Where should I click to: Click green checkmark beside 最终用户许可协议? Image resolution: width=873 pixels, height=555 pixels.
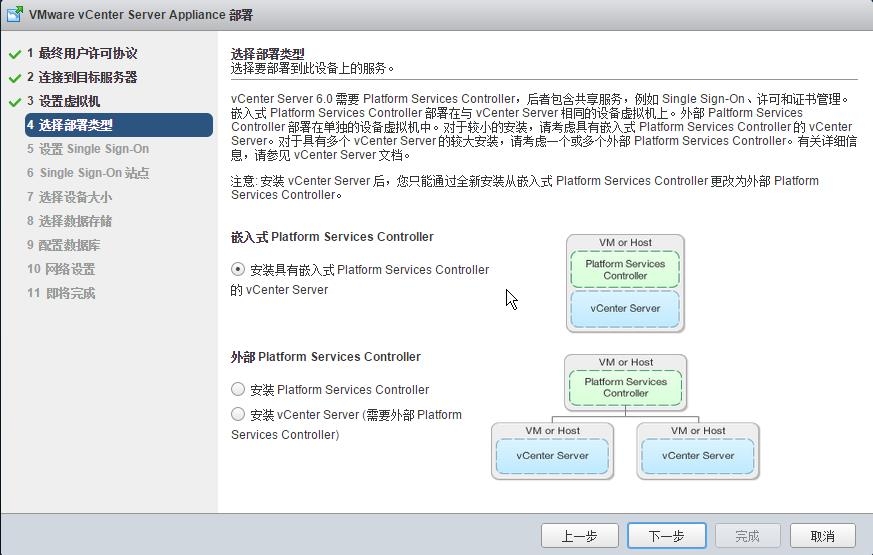pyautogui.click(x=15, y=55)
